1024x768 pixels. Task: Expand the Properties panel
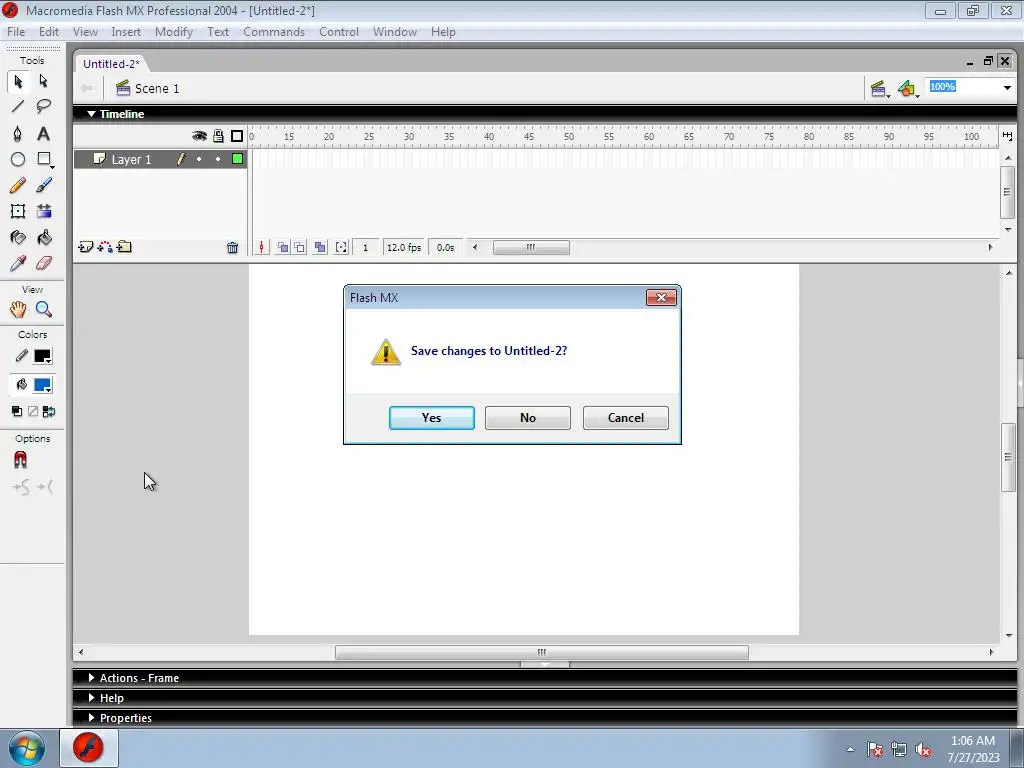tap(91, 717)
